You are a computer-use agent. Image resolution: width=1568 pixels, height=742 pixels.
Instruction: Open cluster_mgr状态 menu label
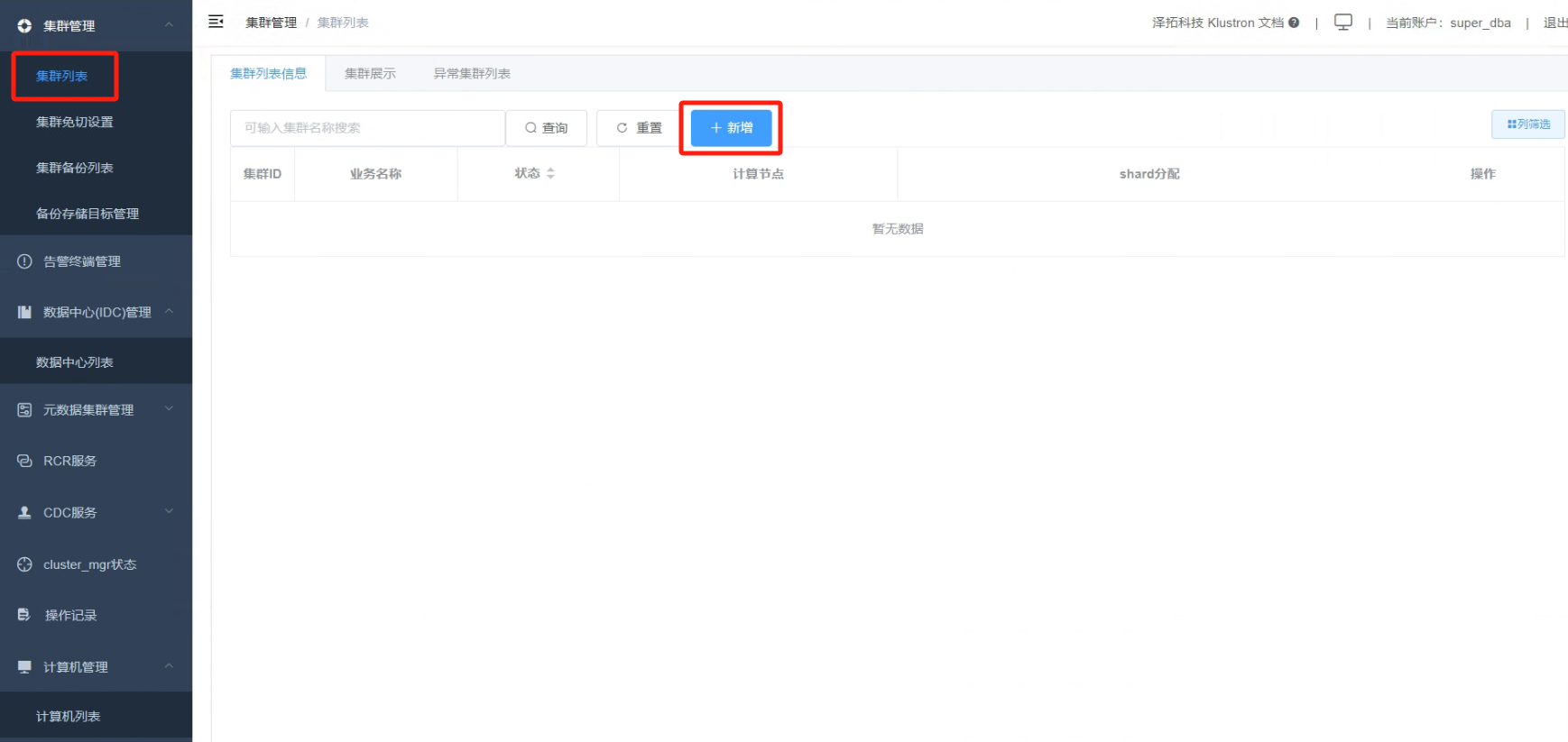pos(90,564)
